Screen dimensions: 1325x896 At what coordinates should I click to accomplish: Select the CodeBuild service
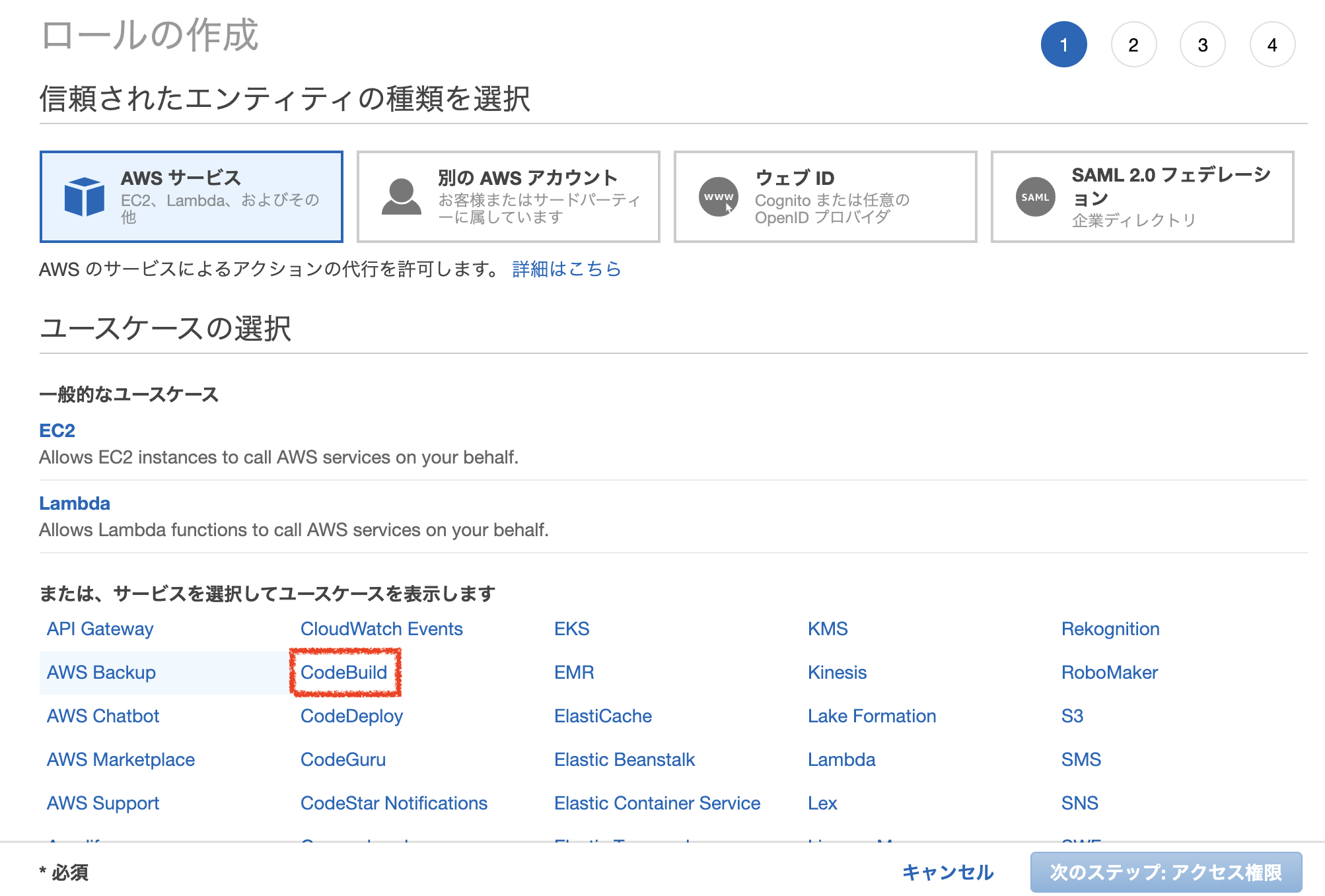coord(344,672)
